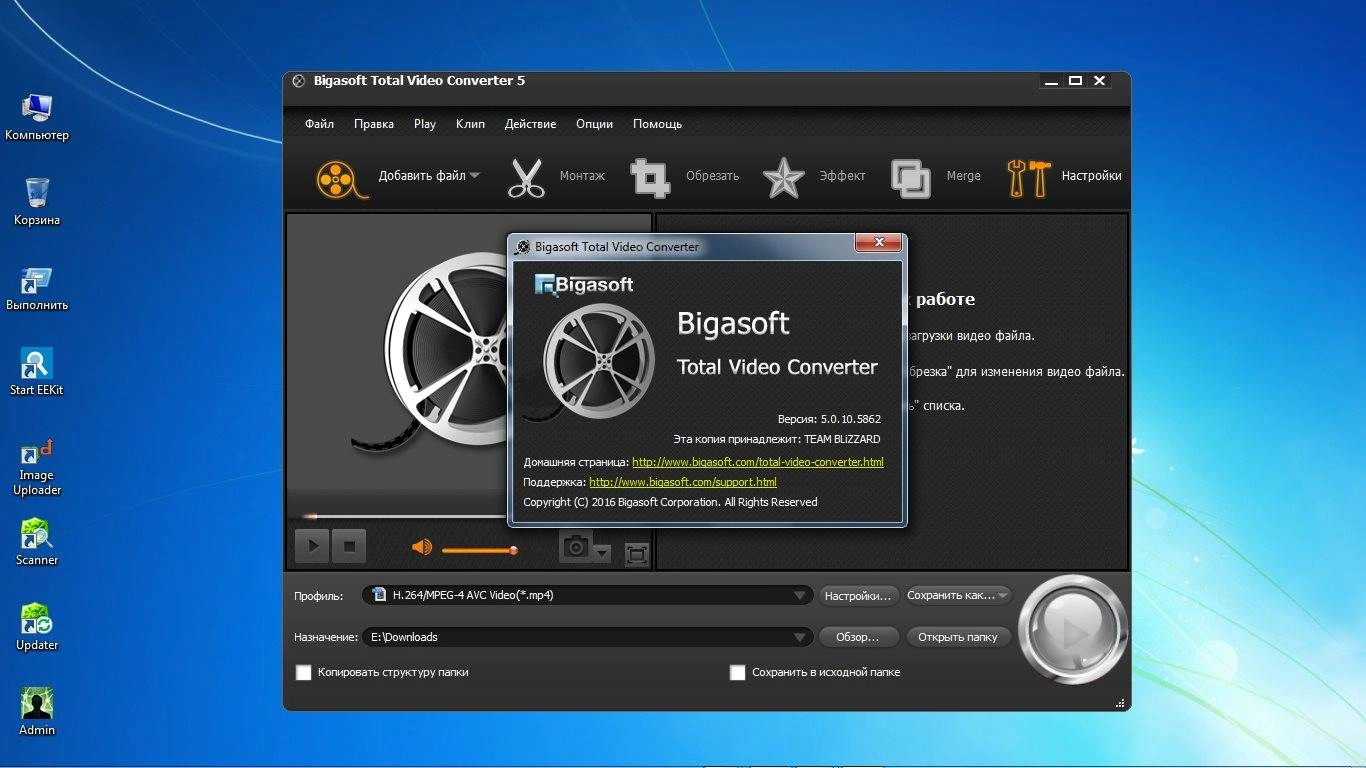Click the stop button in preview player
1366x768 pixels.
pos(349,546)
